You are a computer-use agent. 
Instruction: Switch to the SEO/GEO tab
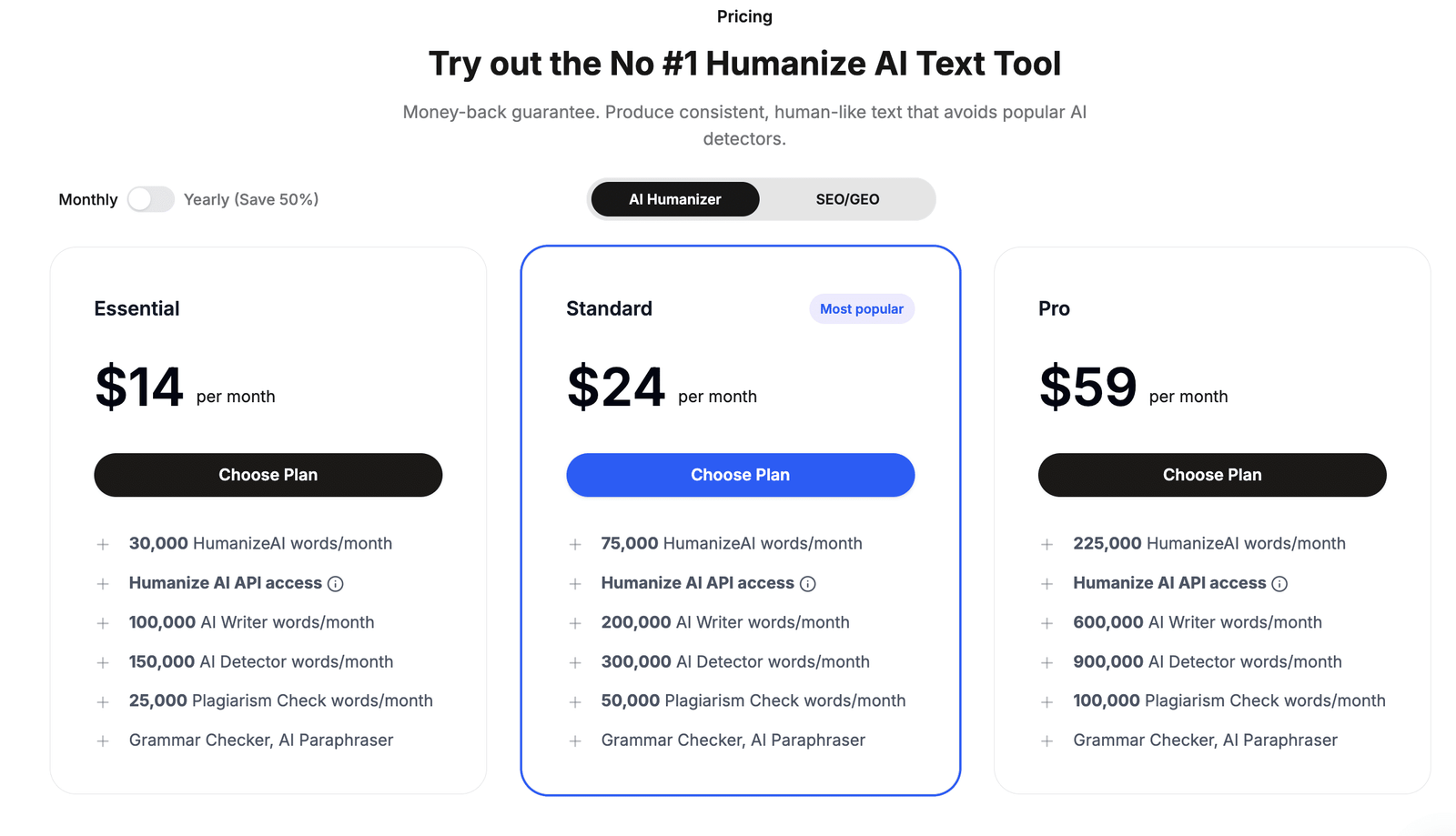point(846,199)
